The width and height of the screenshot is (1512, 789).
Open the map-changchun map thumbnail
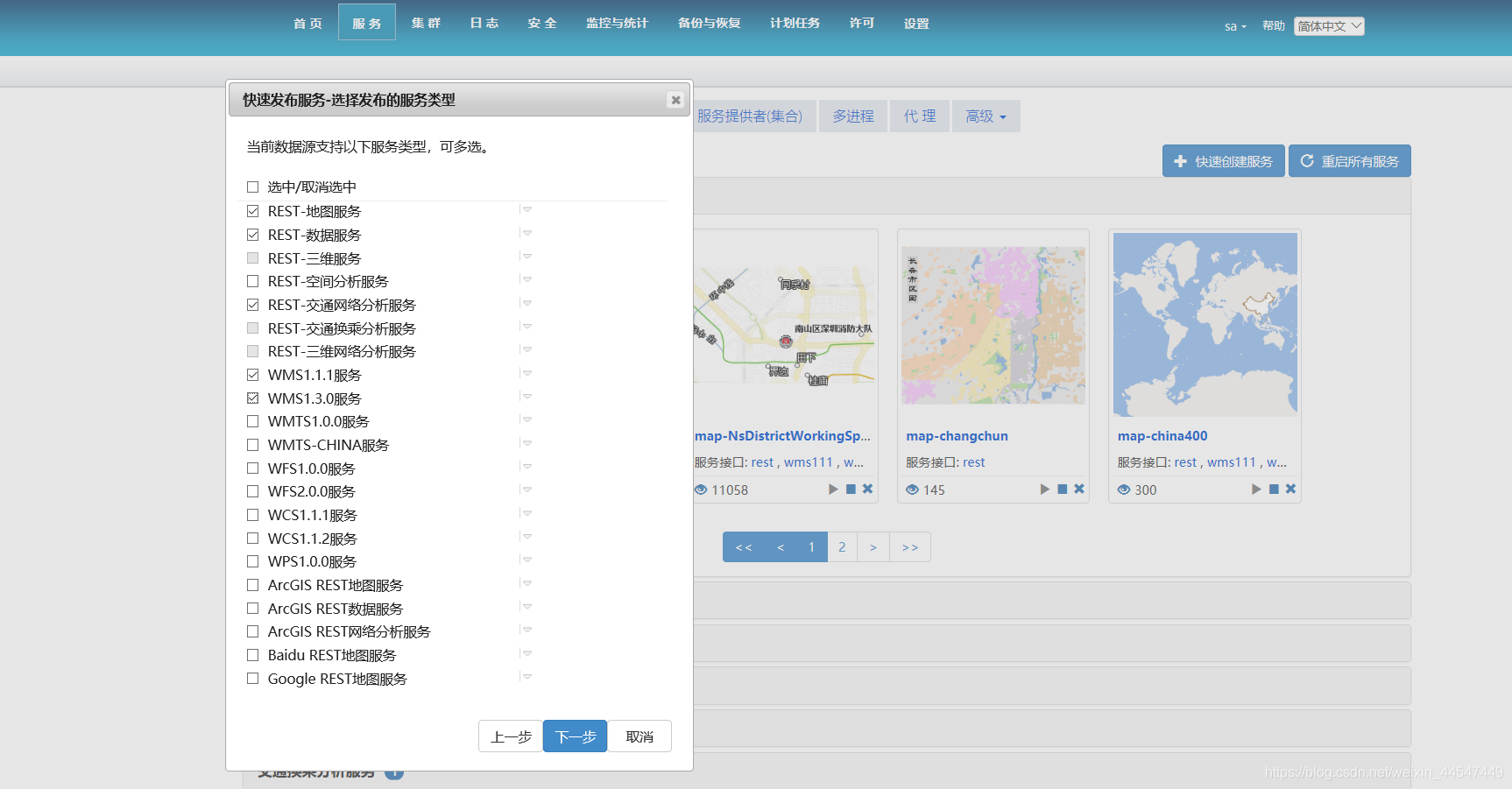993,325
